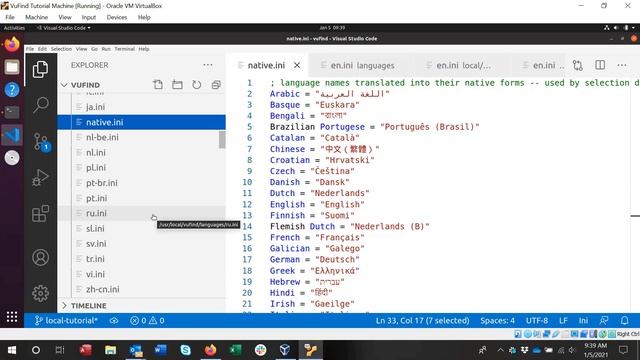The image size is (640, 360).
Task: Open zh-cn.ini in Explorer
Action: coord(141,289)
